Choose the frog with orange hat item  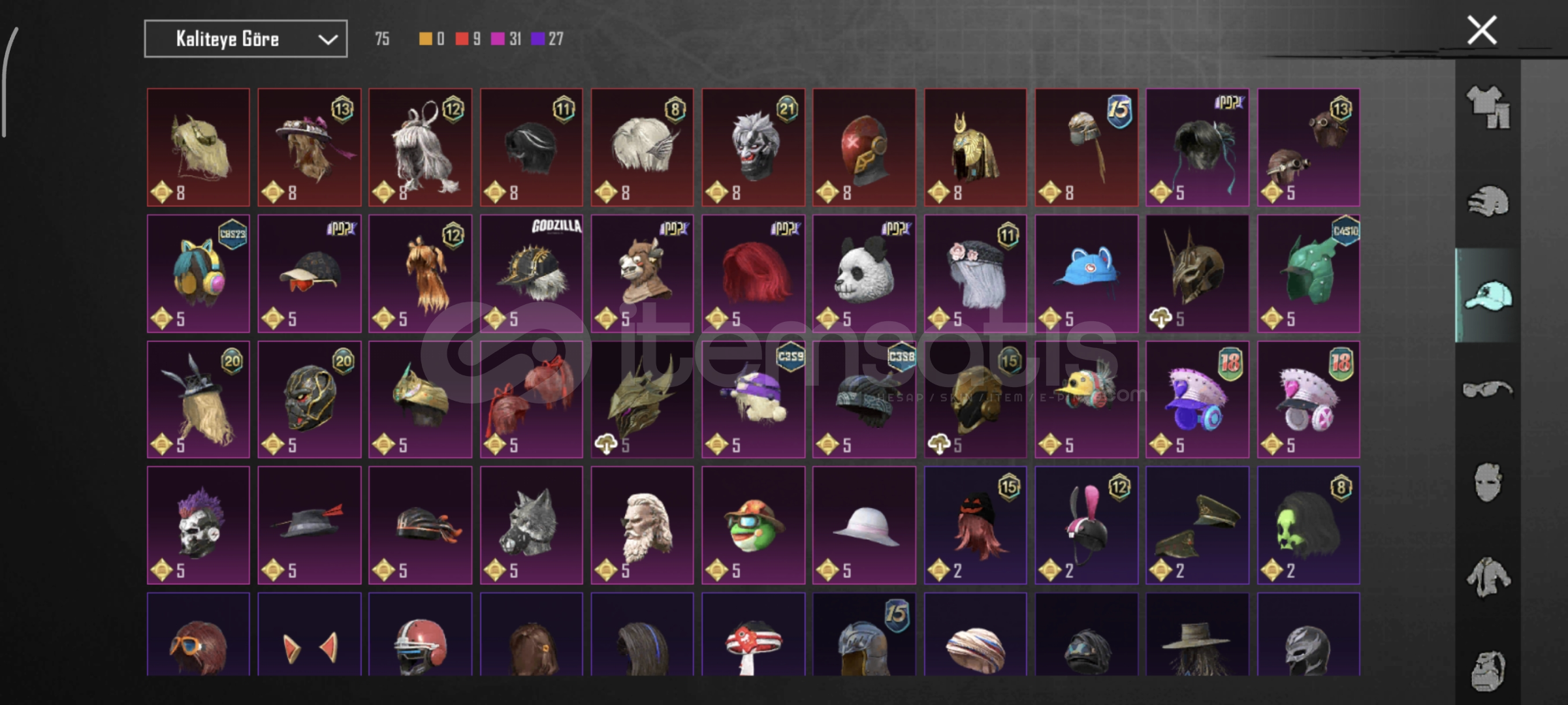pos(753,525)
